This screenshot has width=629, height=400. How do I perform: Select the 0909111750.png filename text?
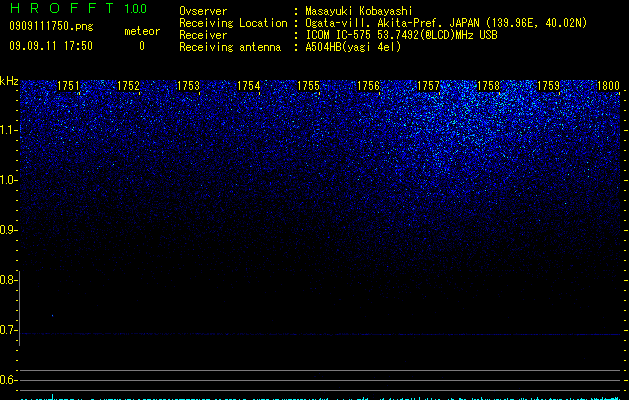tap(51, 27)
